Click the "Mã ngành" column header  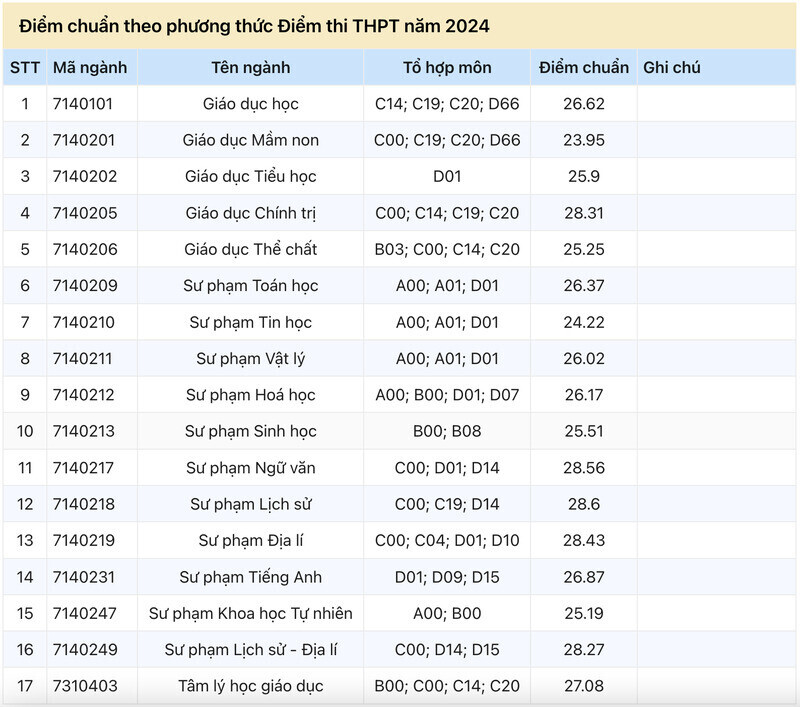pos(90,68)
